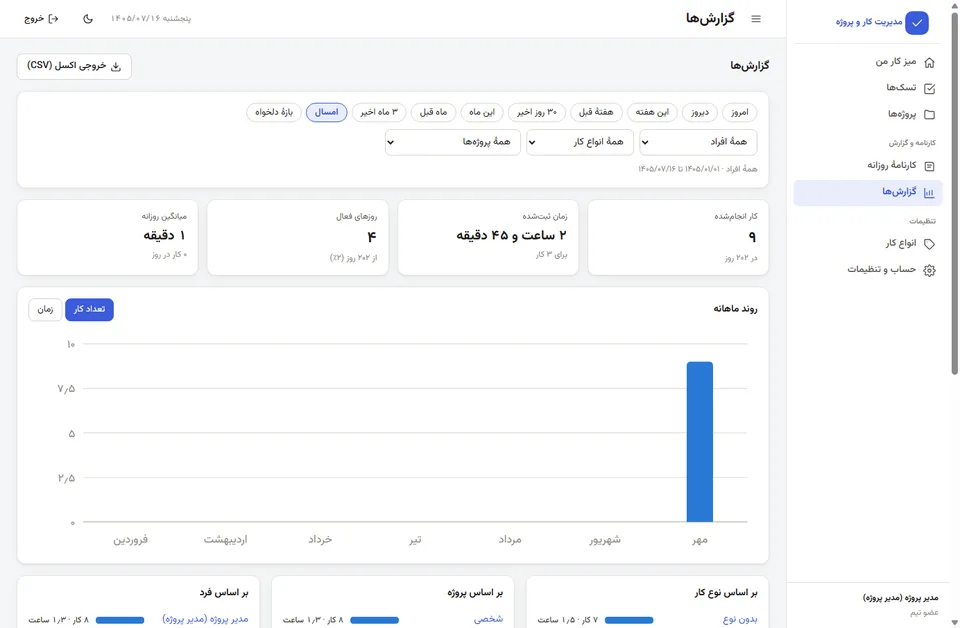960x628 pixels.
Task: Open the همهٔ افراد people dropdown
Action: click(698, 142)
